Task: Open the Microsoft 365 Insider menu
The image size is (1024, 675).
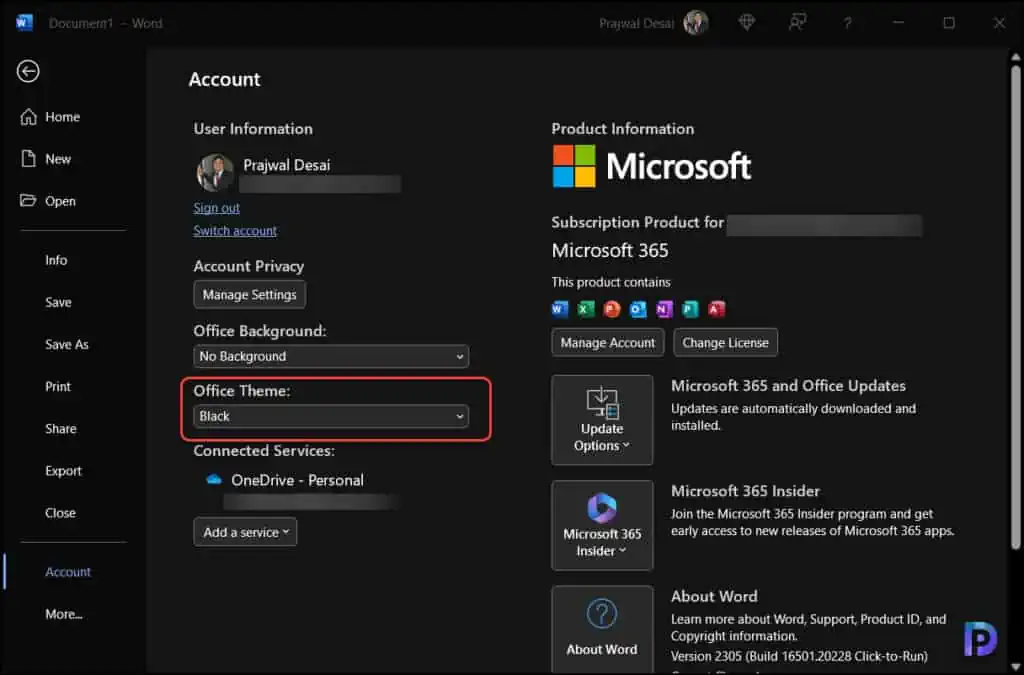Action: click(602, 526)
